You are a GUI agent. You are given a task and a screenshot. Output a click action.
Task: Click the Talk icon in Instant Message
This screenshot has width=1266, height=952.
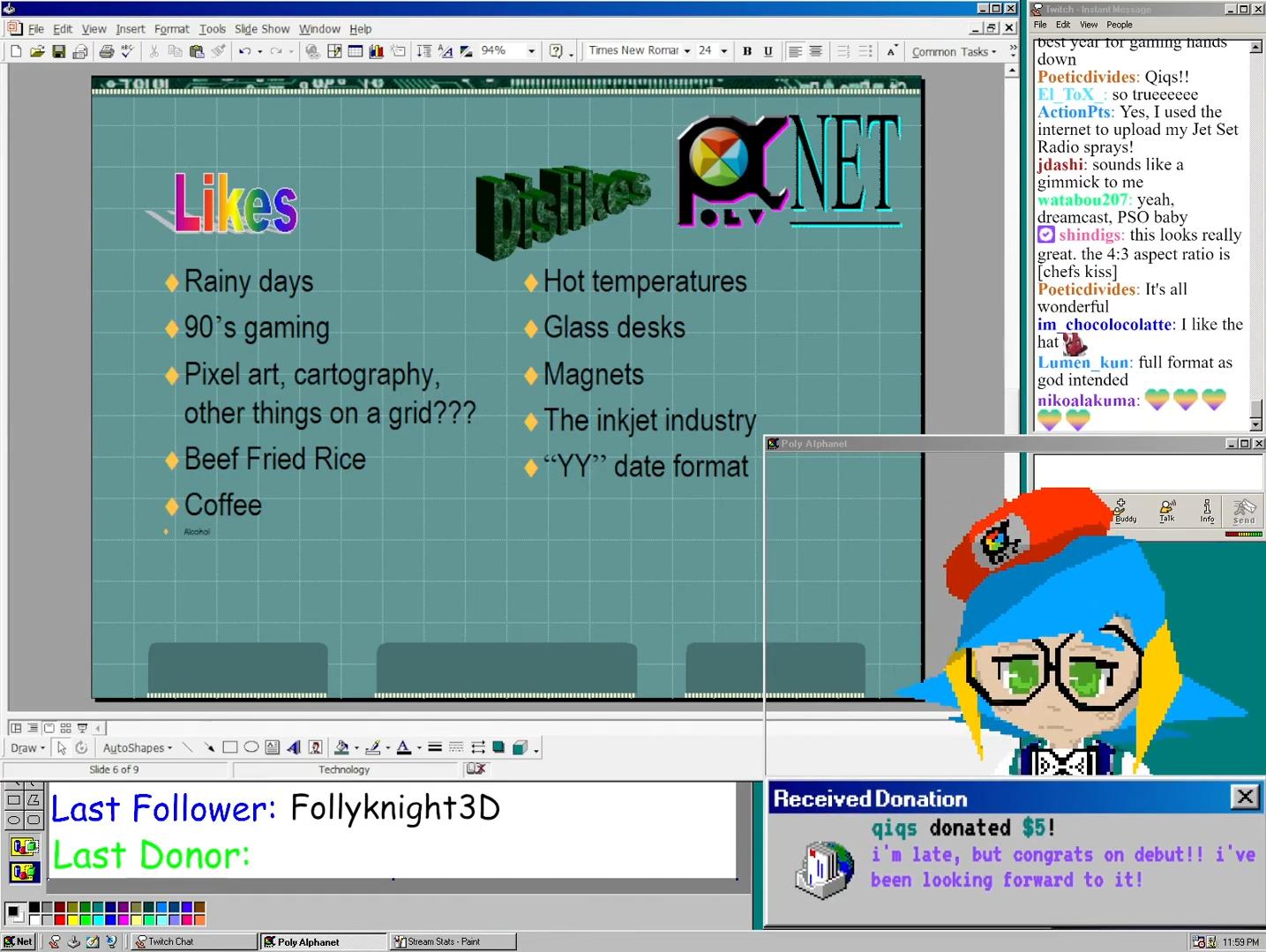[x=1166, y=511]
